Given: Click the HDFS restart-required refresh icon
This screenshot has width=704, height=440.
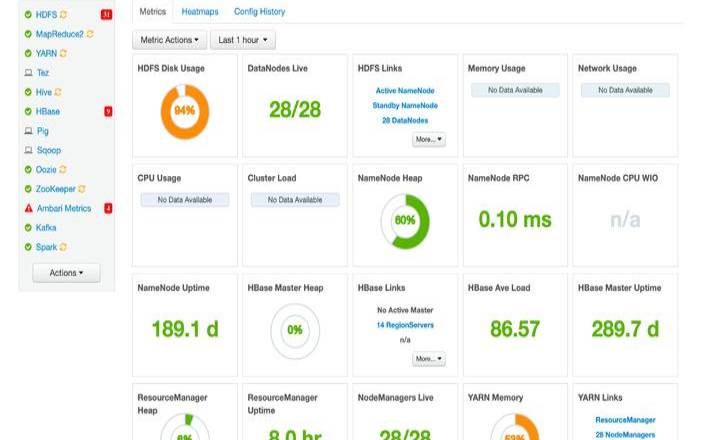Looking at the screenshot, I should [64, 16].
